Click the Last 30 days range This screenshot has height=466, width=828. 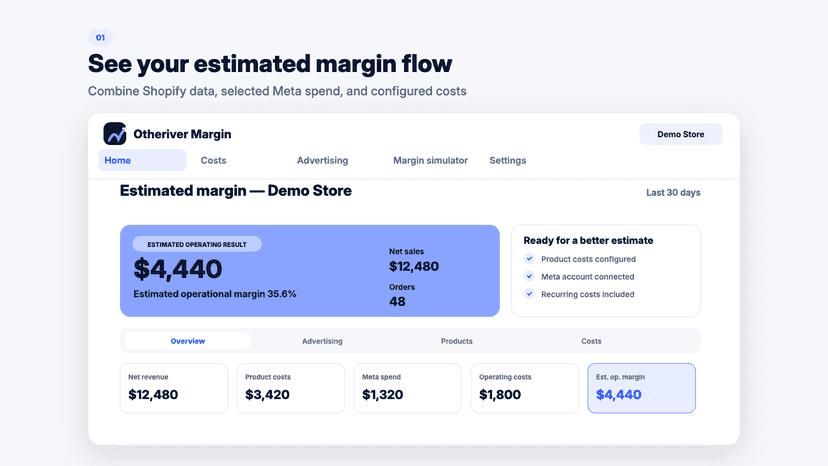[673, 192]
